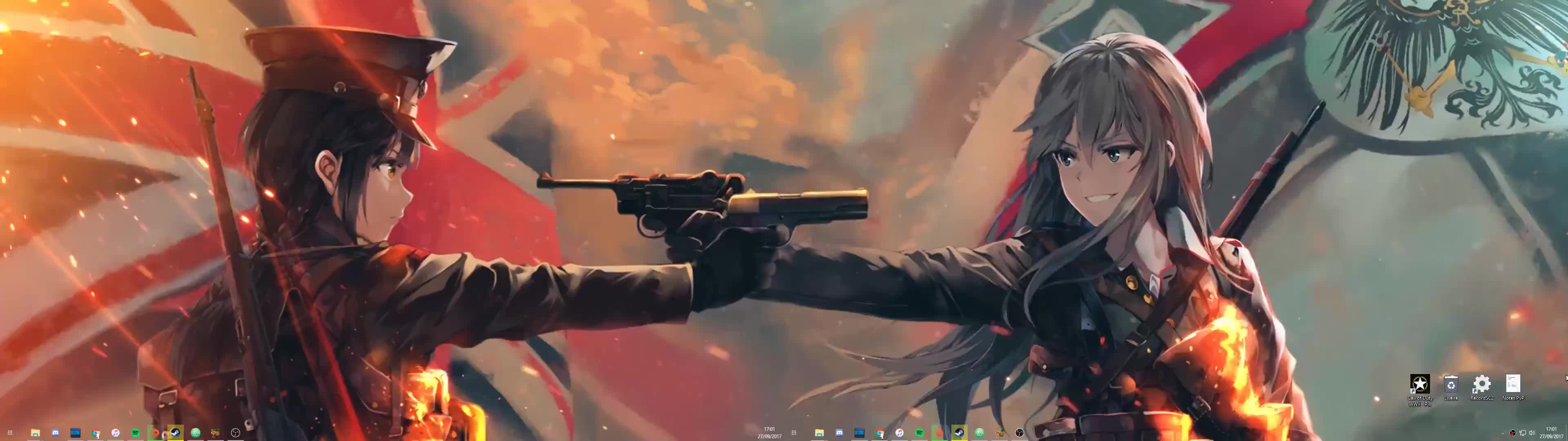Open OBS Studio on first monitor taskbar
The image size is (1568, 441).
click(236, 432)
